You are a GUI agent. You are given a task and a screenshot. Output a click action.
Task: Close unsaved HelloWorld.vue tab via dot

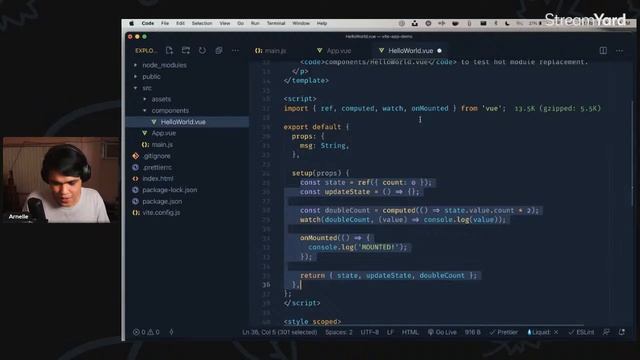[x=440, y=51]
